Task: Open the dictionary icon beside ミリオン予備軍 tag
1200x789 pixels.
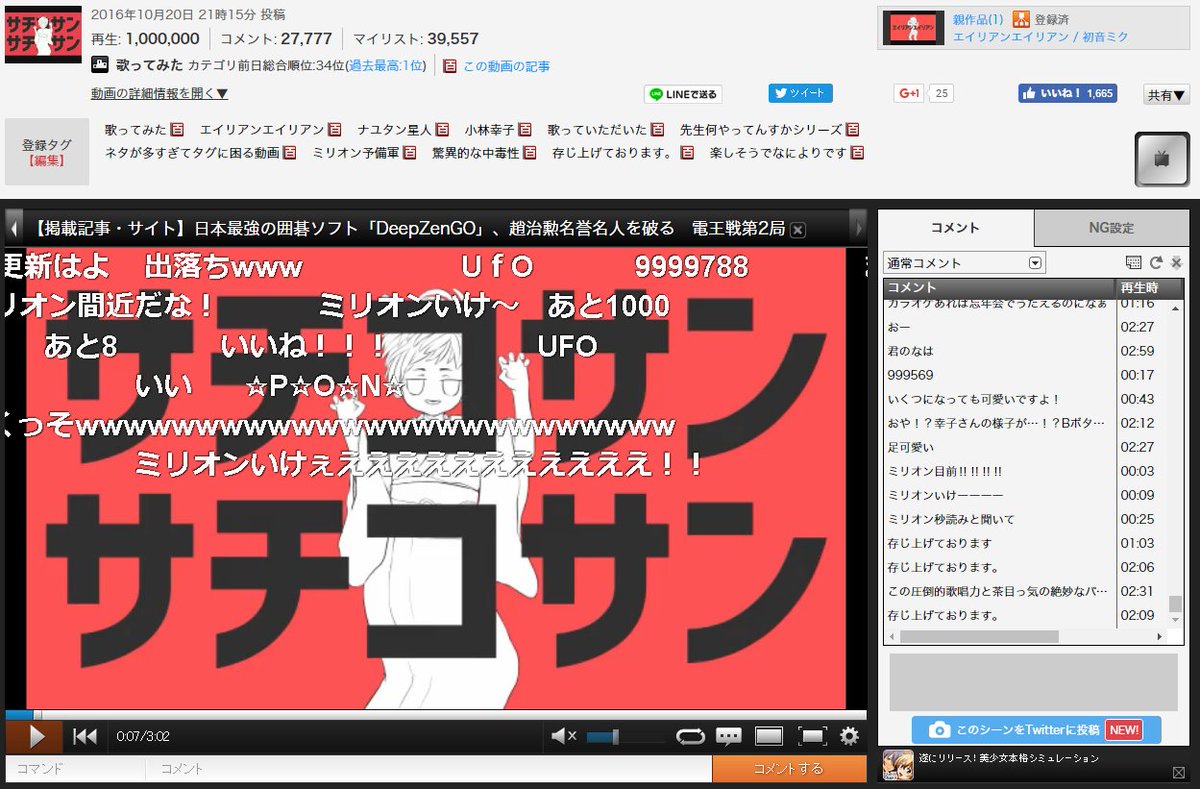Action: [410, 154]
